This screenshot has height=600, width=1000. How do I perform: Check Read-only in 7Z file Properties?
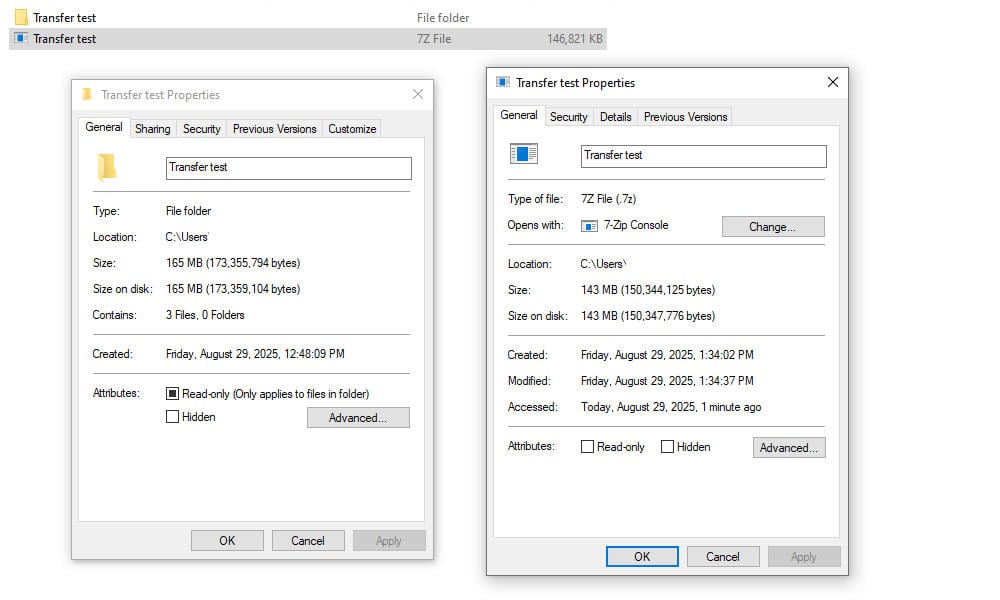(588, 447)
